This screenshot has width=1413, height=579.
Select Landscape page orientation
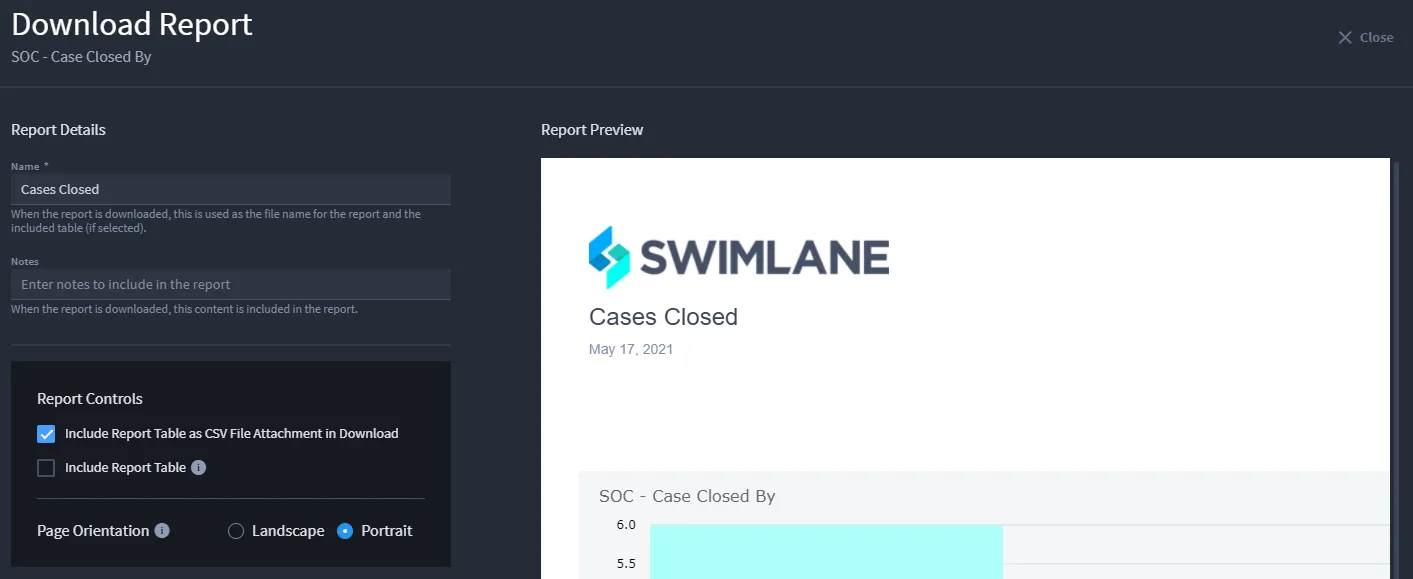coord(236,531)
